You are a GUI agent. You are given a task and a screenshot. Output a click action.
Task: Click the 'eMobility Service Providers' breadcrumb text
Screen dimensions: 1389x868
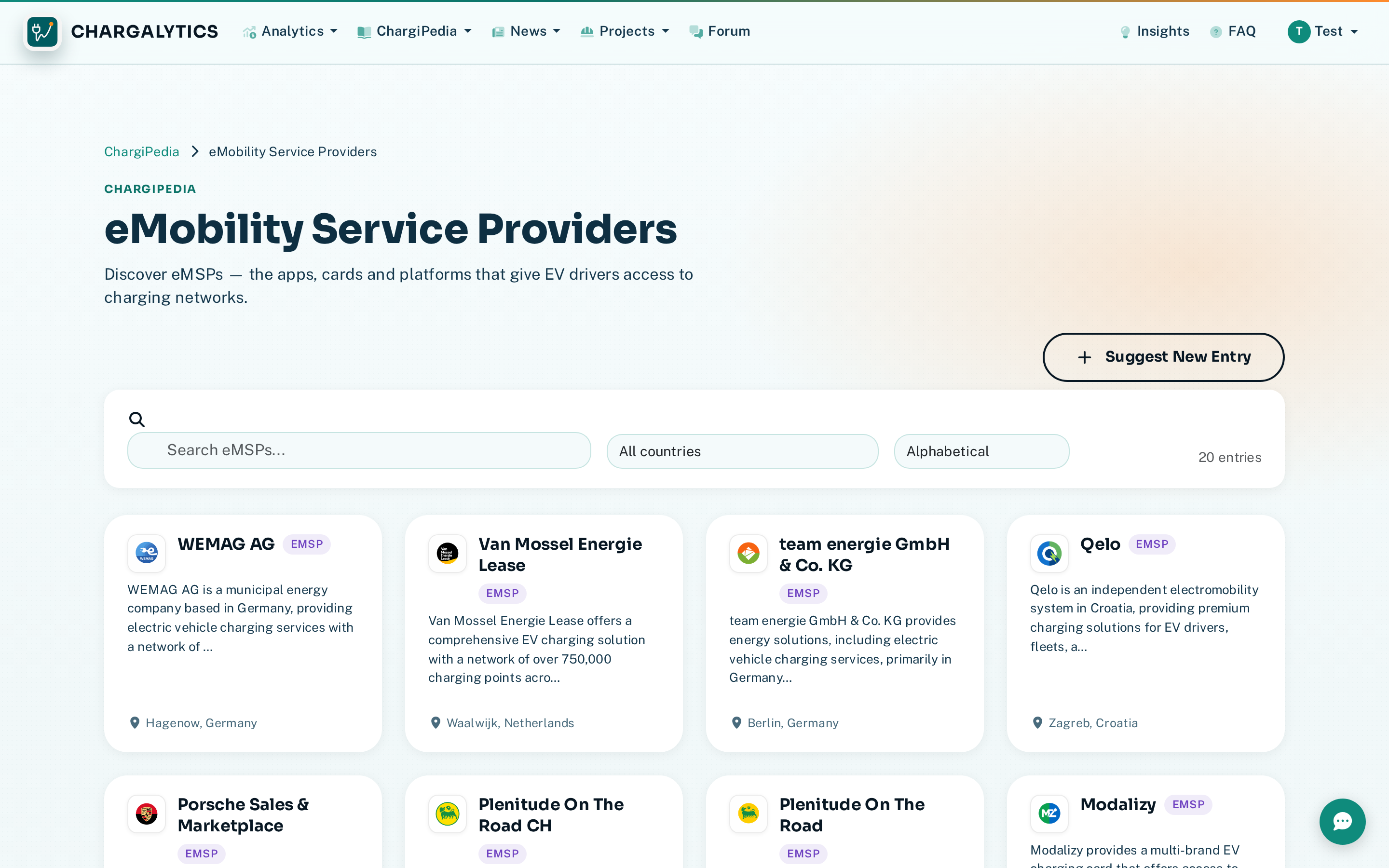[x=293, y=151]
